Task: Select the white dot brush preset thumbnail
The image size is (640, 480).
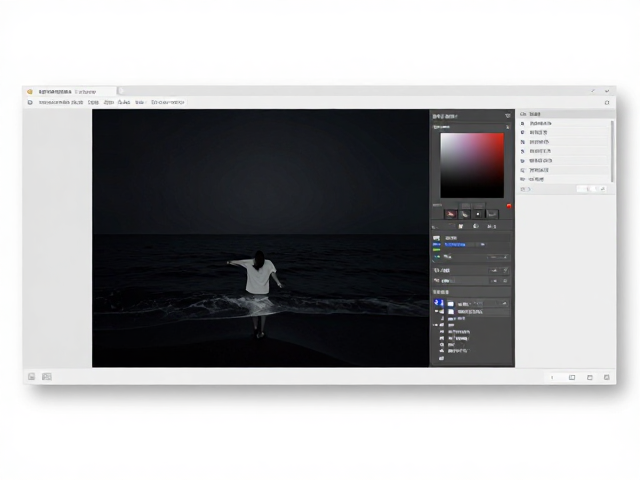Action: [478, 214]
